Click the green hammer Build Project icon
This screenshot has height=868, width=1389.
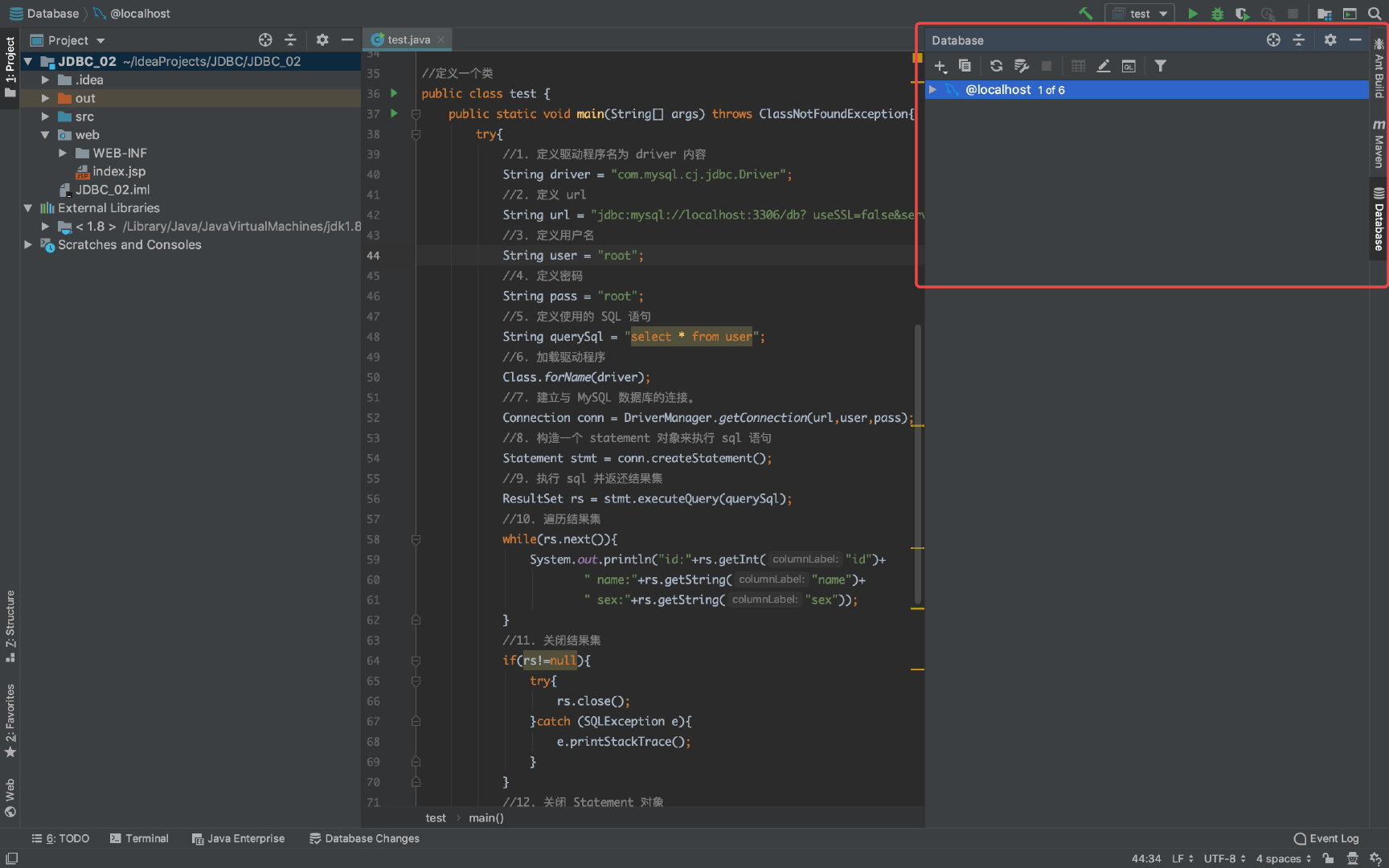(x=1085, y=14)
